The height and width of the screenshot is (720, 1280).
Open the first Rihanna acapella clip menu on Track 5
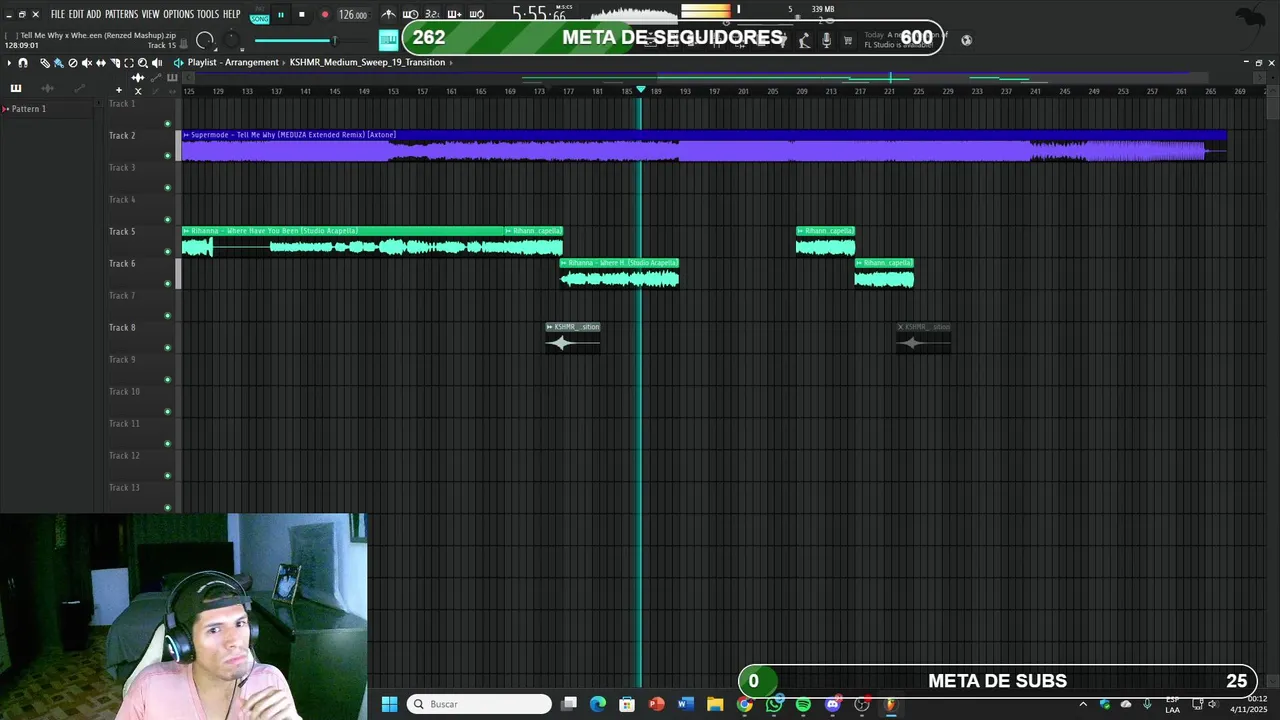(x=186, y=231)
